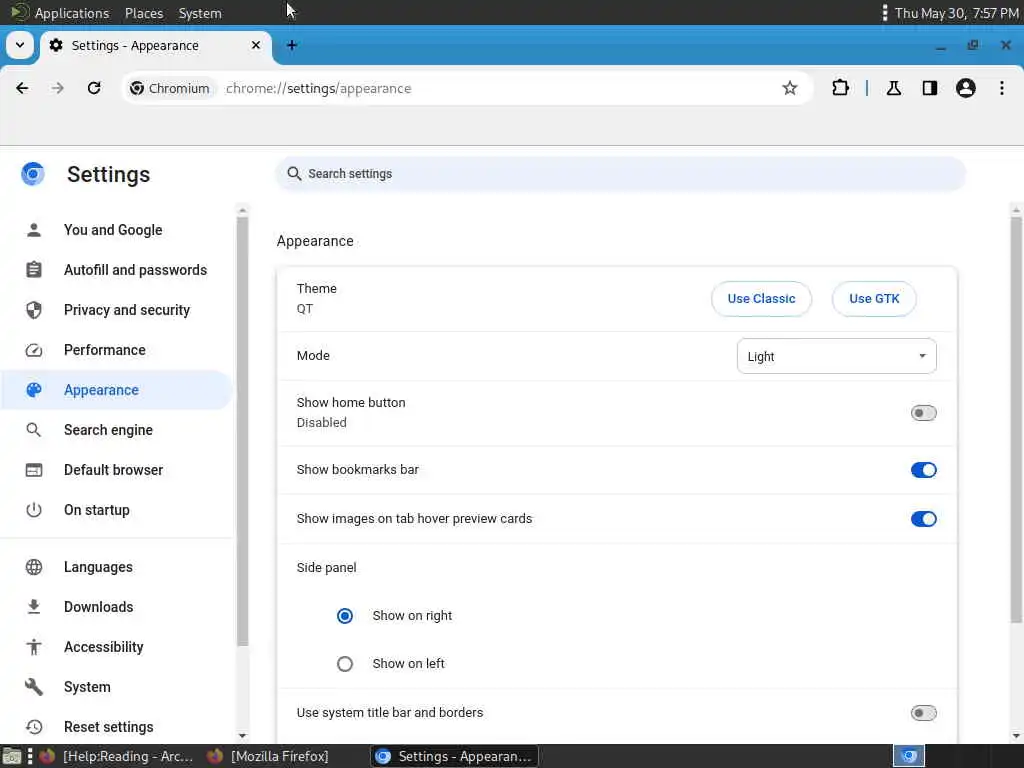Switch to Help:Reading taskbar window
The image size is (1024, 768).
click(x=116, y=756)
